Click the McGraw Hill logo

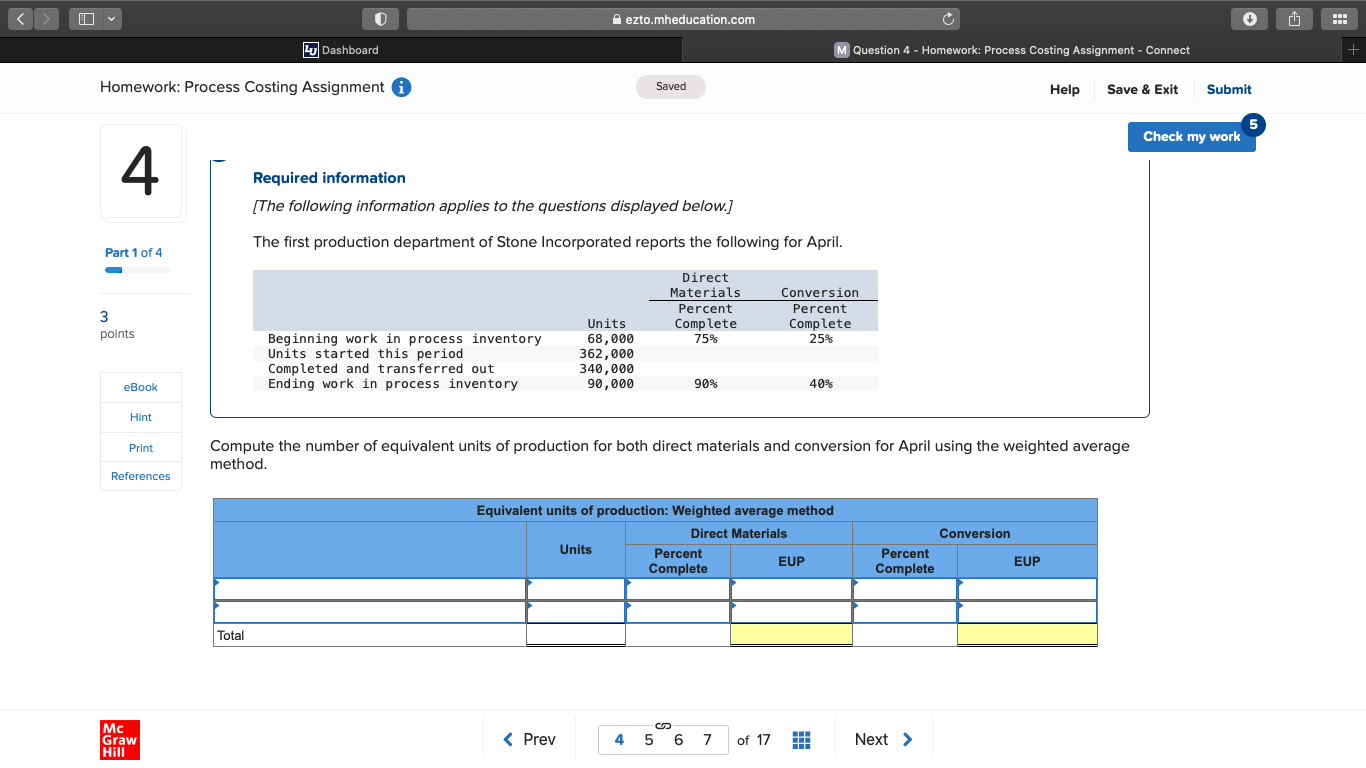pyautogui.click(x=119, y=740)
